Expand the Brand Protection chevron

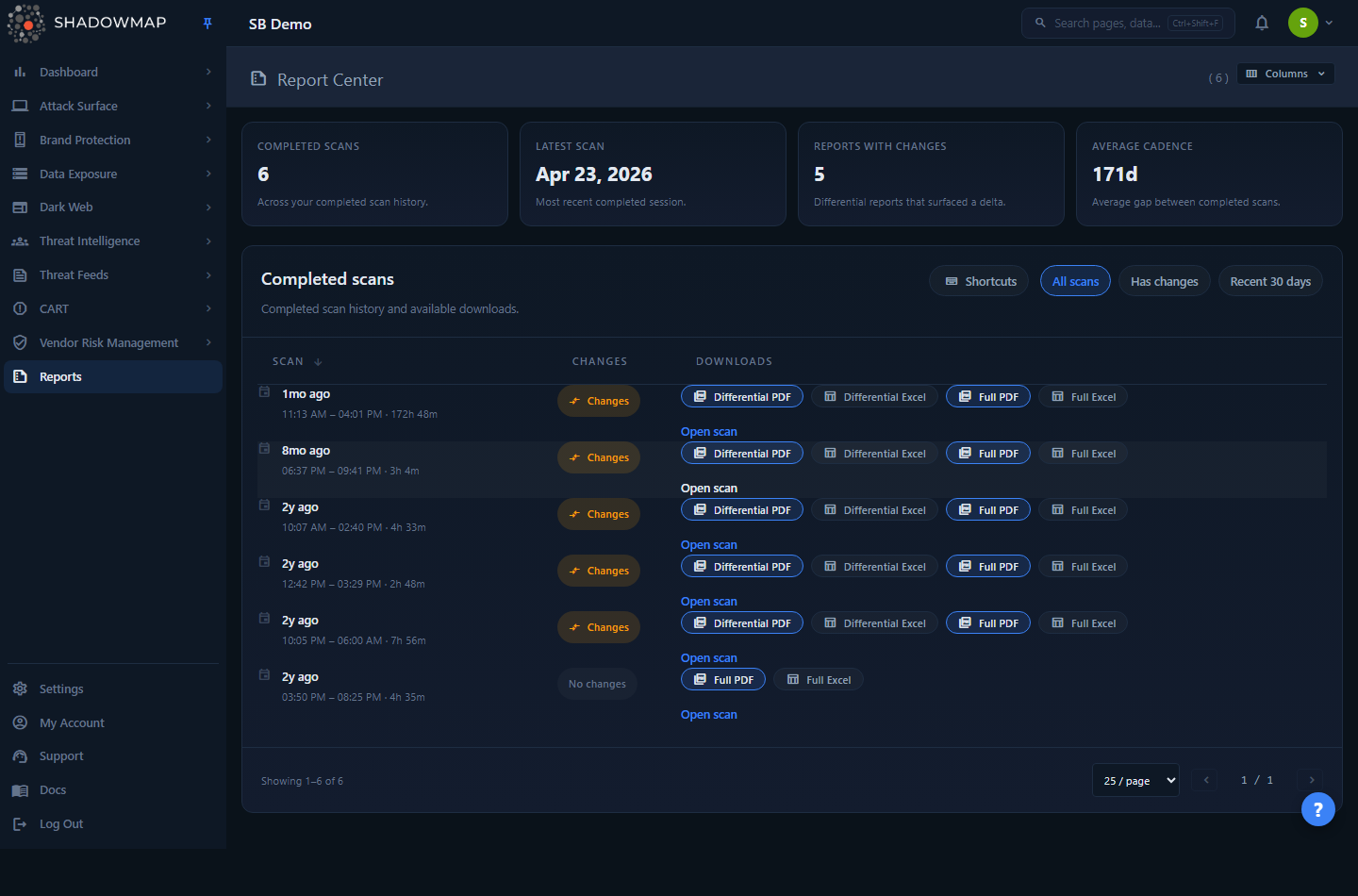click(208, 140)
